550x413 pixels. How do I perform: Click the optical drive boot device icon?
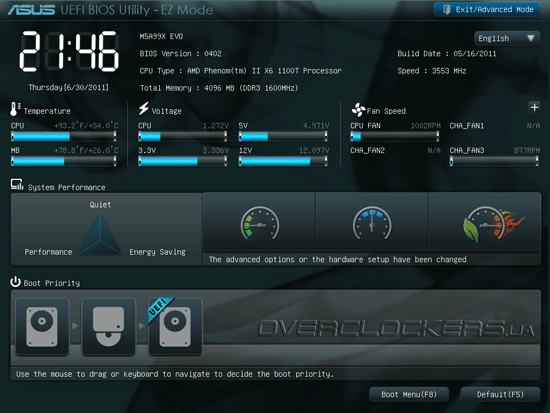[108, 327]
